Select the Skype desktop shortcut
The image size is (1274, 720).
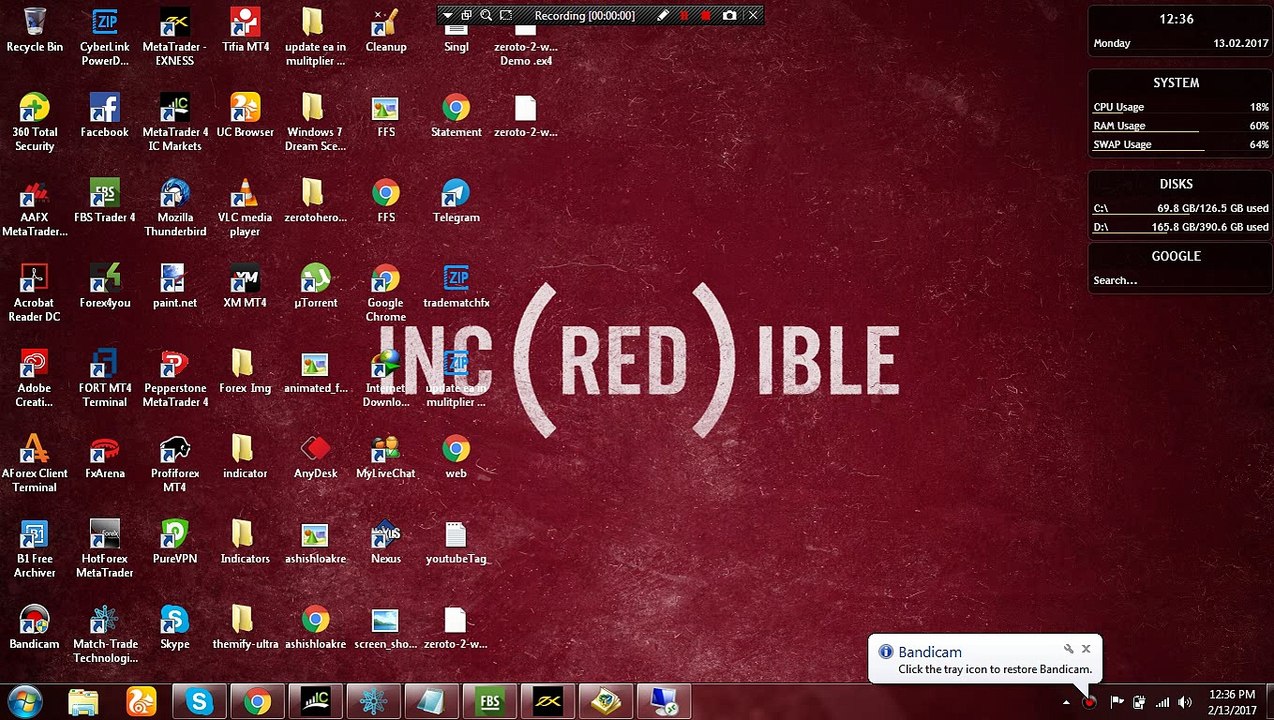175,628
